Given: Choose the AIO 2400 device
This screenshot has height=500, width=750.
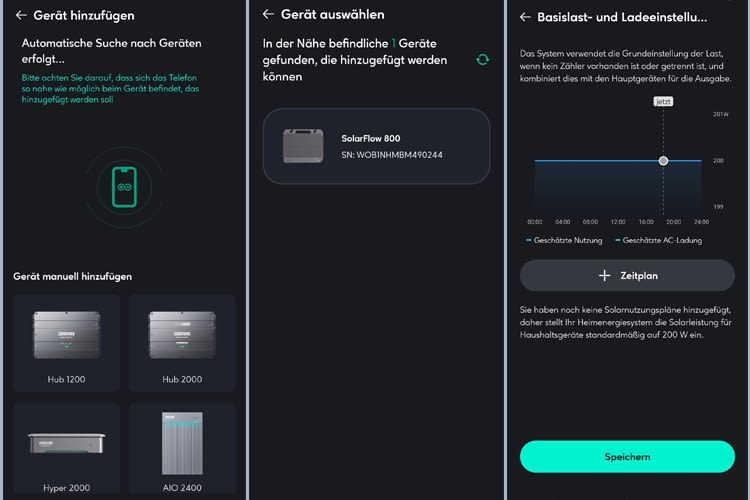Looking at the screenshot, I should 182,449.
